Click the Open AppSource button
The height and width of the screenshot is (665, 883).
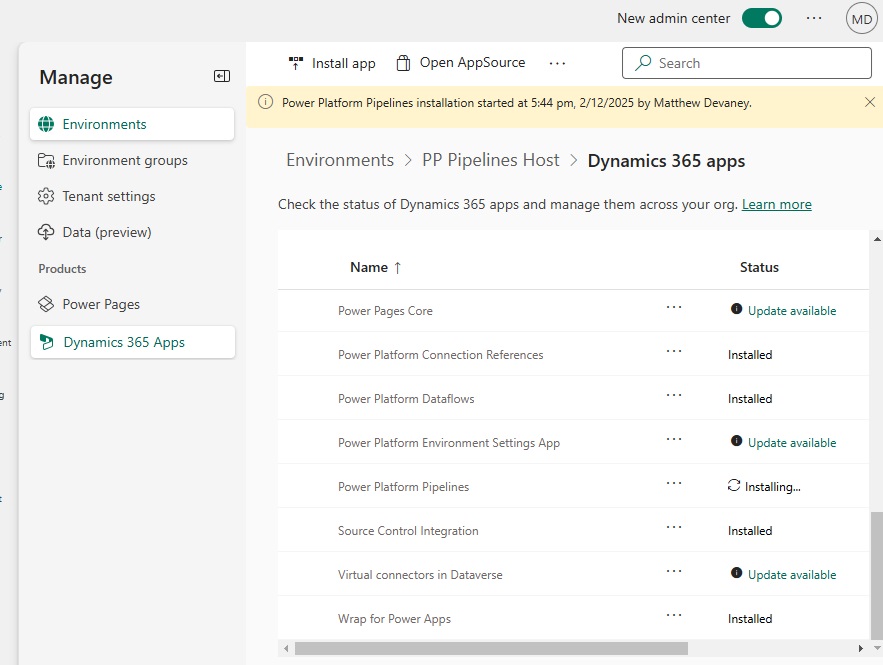click(461, 63)
